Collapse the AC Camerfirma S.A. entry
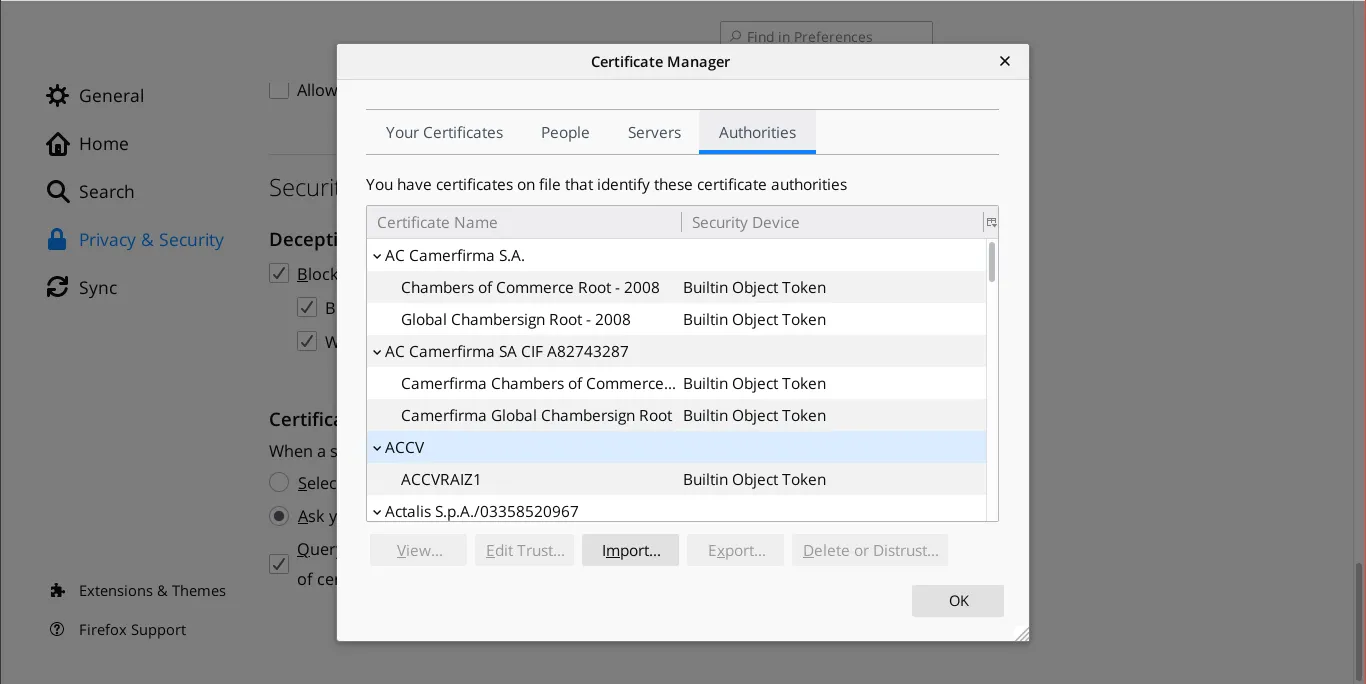Screen dimensions: 1366x684 377,255
